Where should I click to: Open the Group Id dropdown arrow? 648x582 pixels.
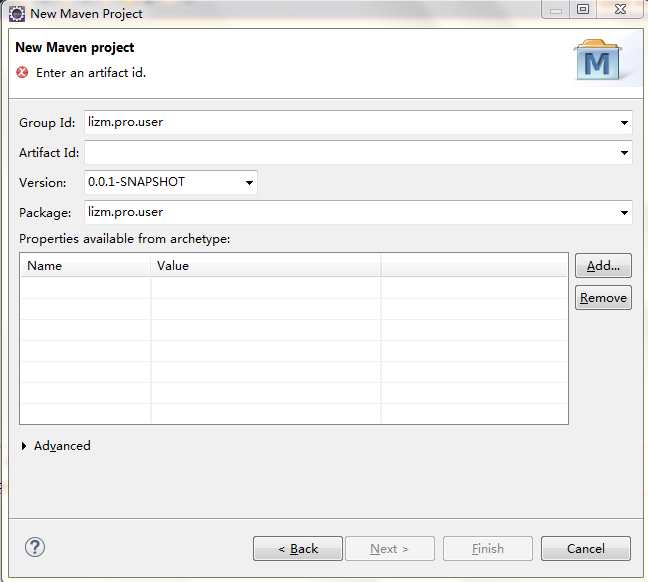[624, 123]
